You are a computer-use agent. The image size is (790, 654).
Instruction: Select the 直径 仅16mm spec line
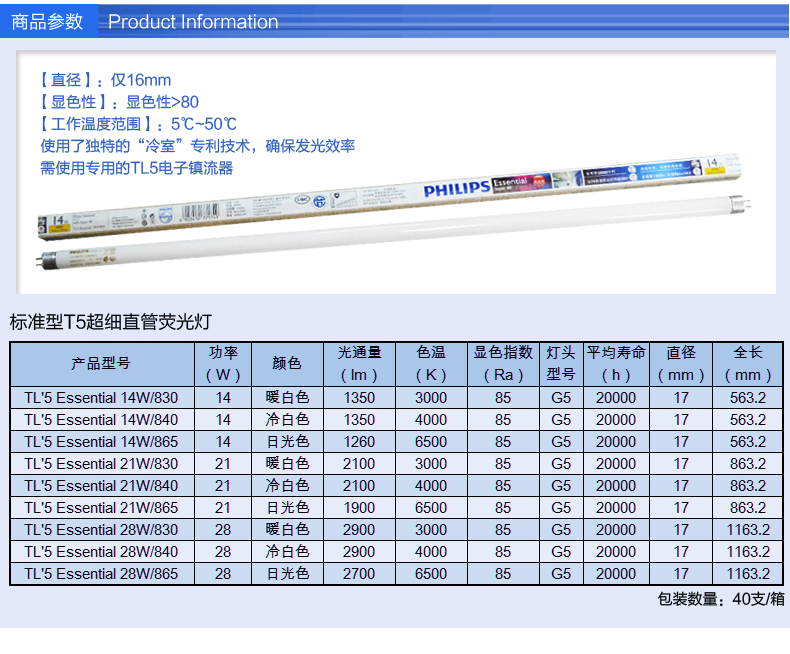(x=105, y=80)
